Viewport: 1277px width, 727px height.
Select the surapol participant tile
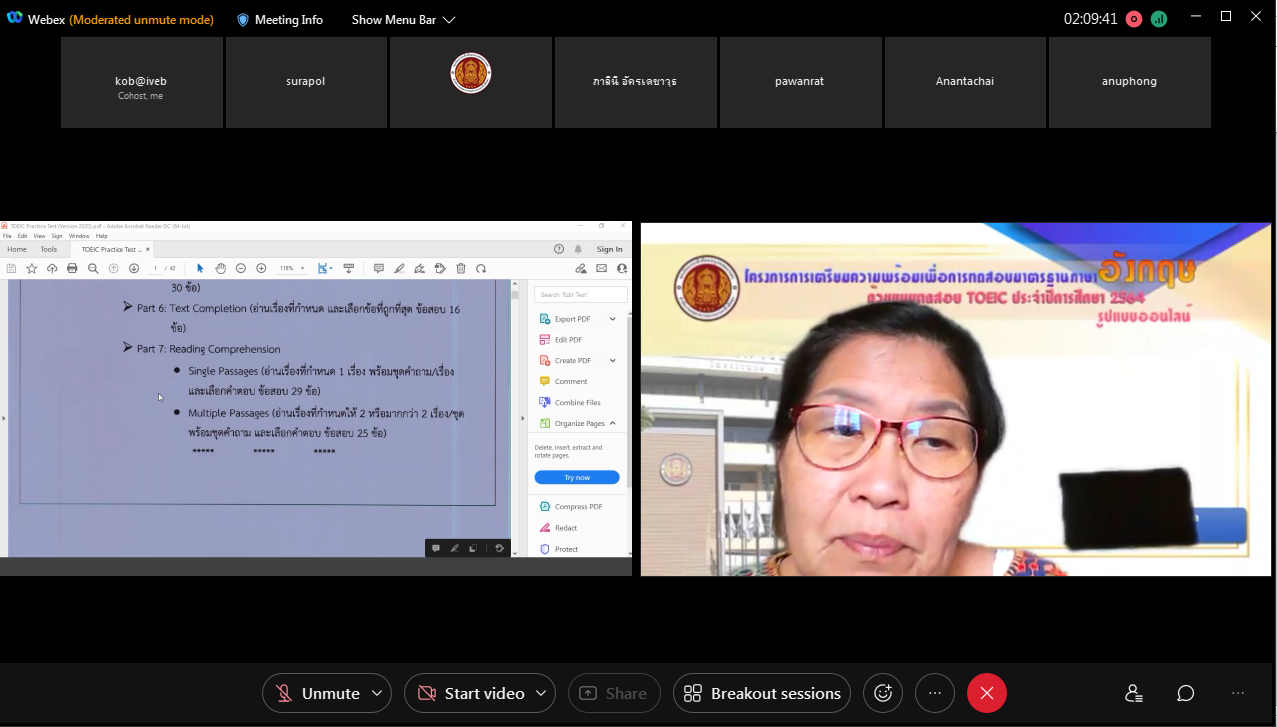coord(306,82)
